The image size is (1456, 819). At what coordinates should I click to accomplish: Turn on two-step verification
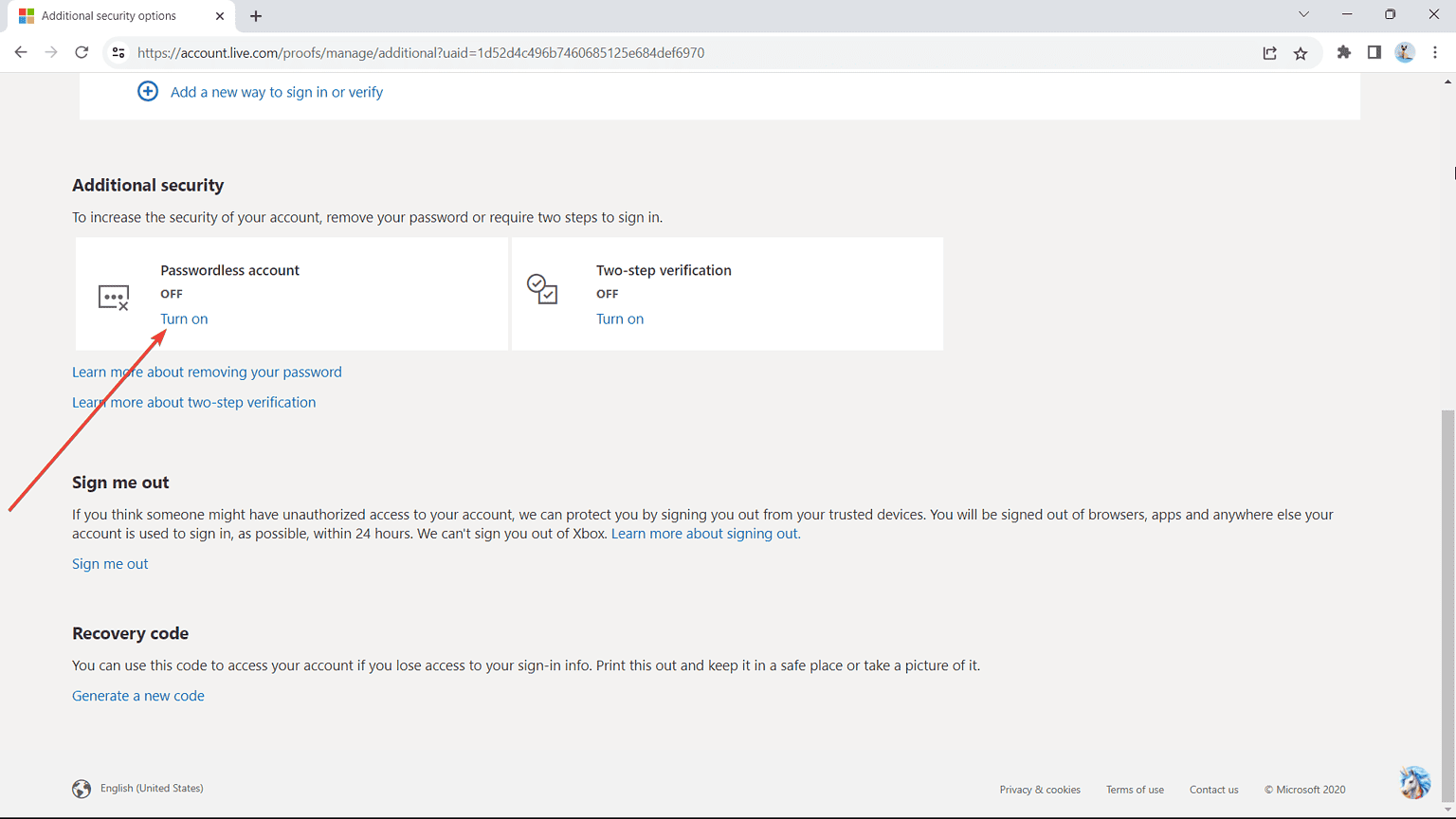click(x=620, y=318)
